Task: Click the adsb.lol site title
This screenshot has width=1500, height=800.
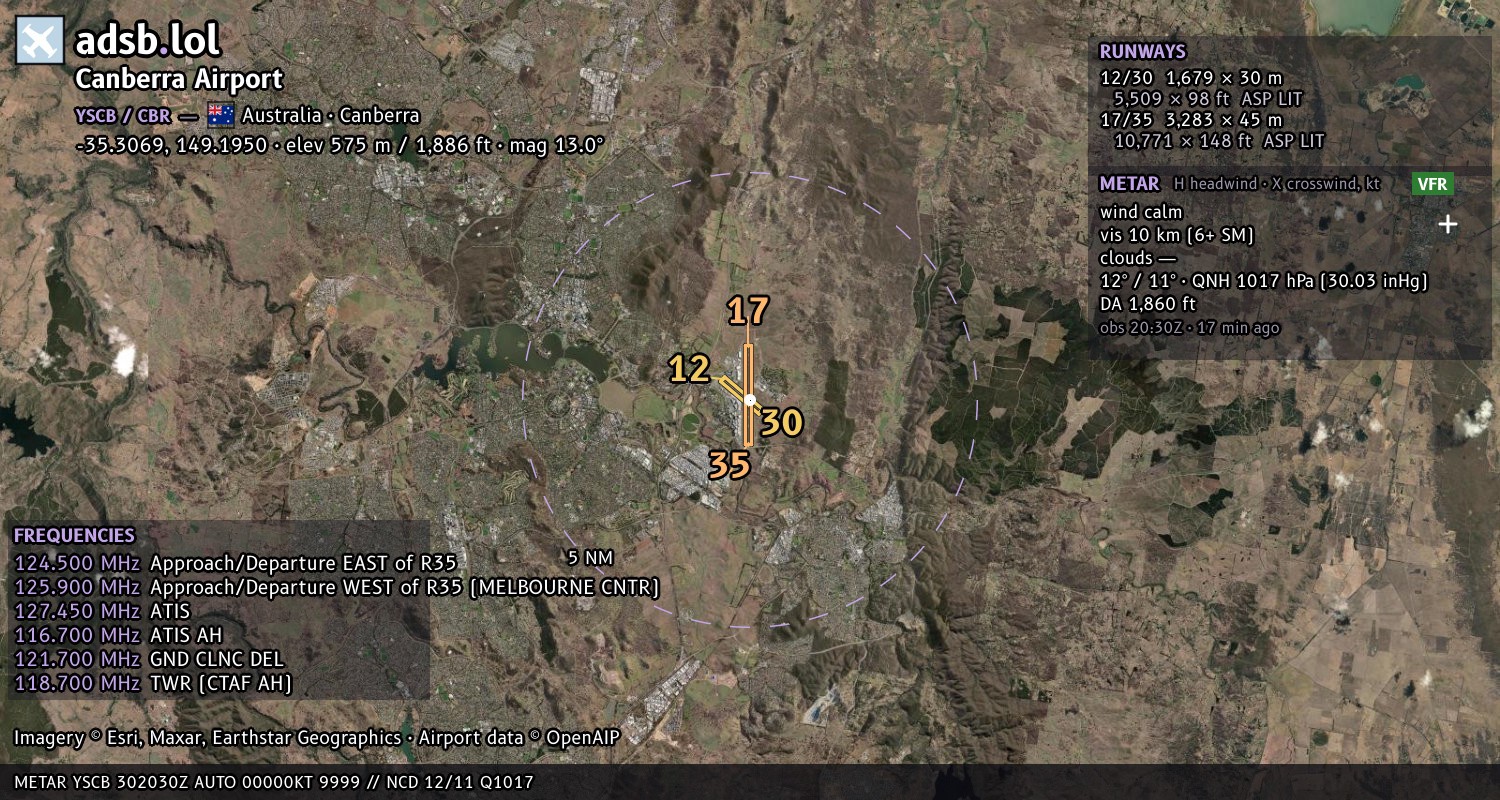Action: click(147, 40)
